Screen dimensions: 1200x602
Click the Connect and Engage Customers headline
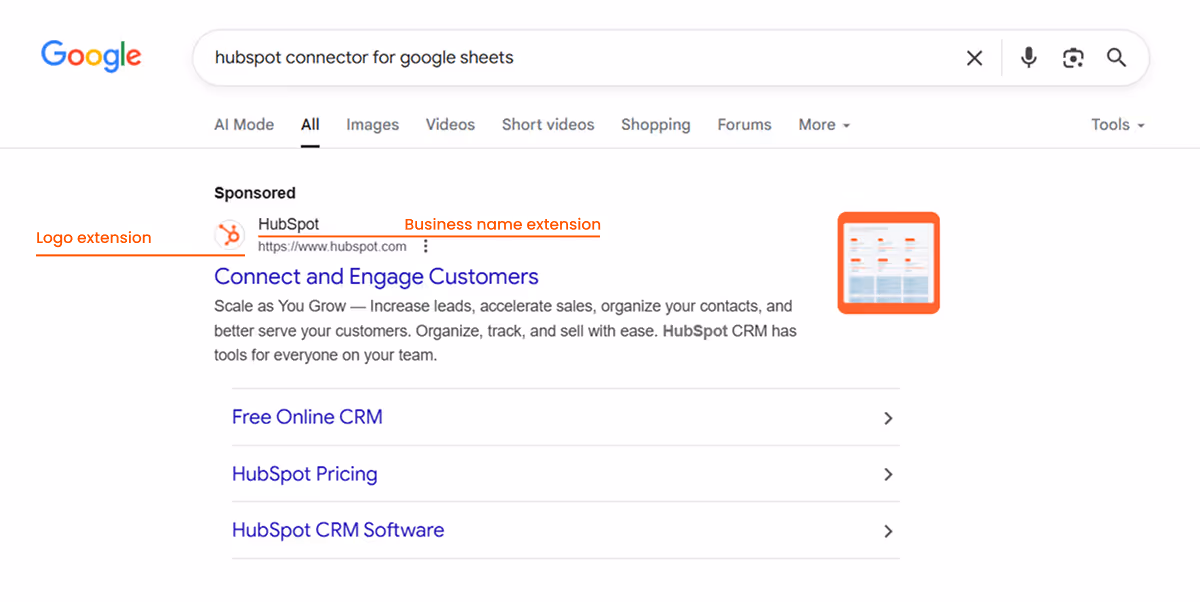(x=376, y=276)
